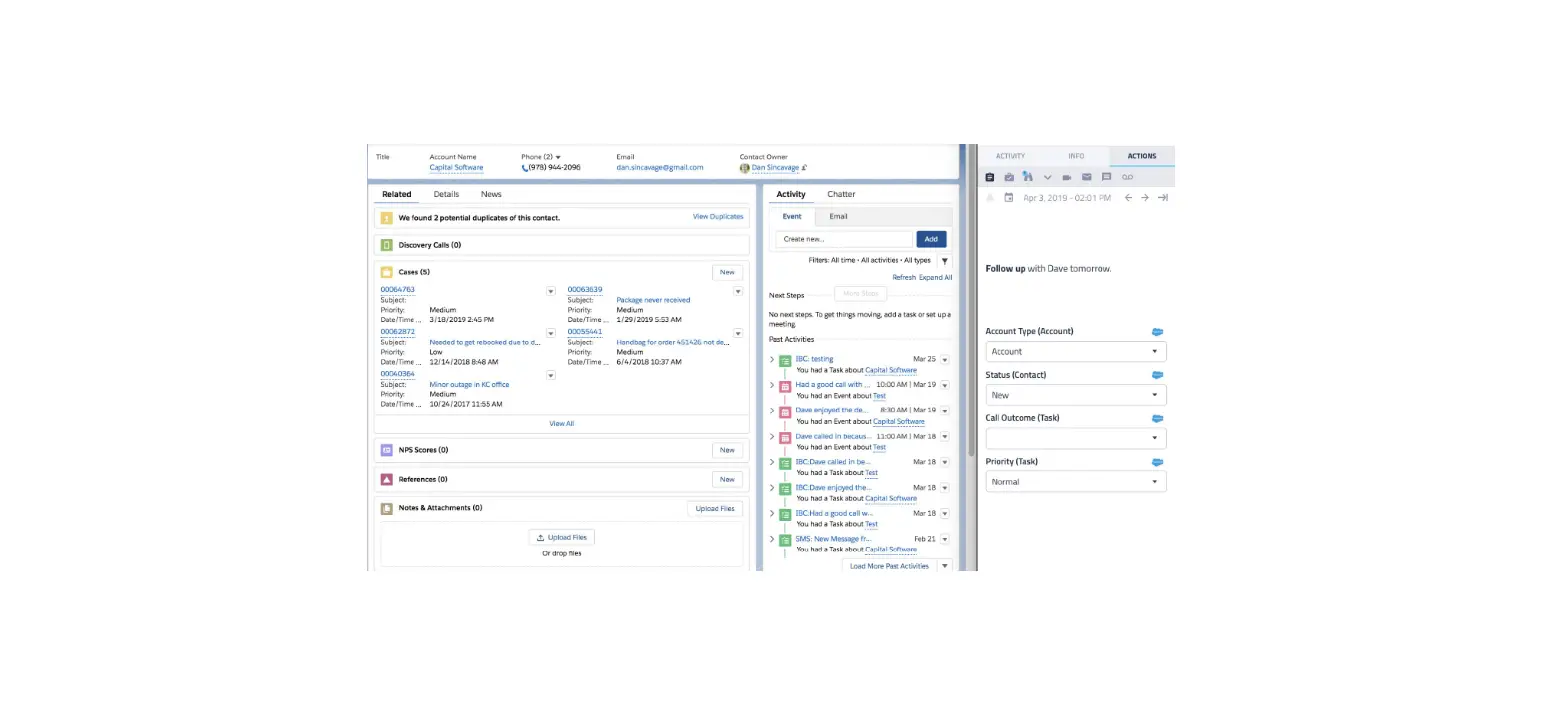Click the binoculars search icon in side panel
The image size is (1562, 708).
click(x=1027, y=177)
